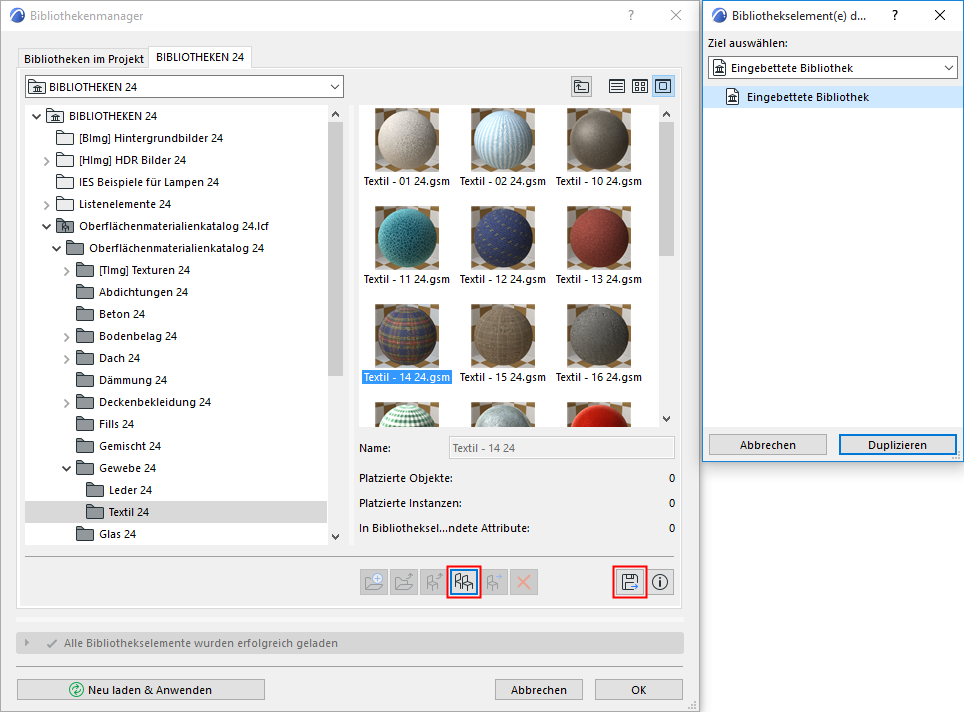Click the folder up level icon
964x712 pixels.
[x=581, y=86]
